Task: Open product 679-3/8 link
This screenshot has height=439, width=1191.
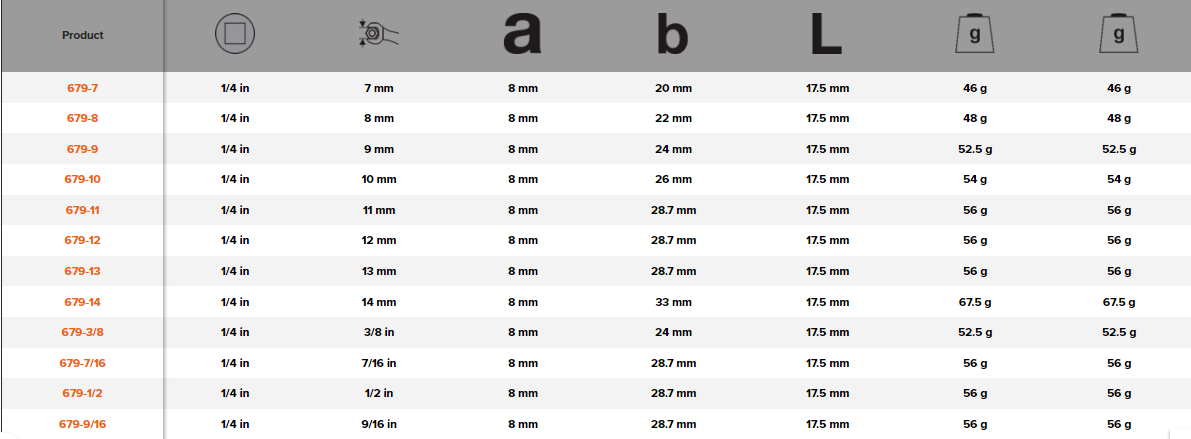Action: [83, 332]
